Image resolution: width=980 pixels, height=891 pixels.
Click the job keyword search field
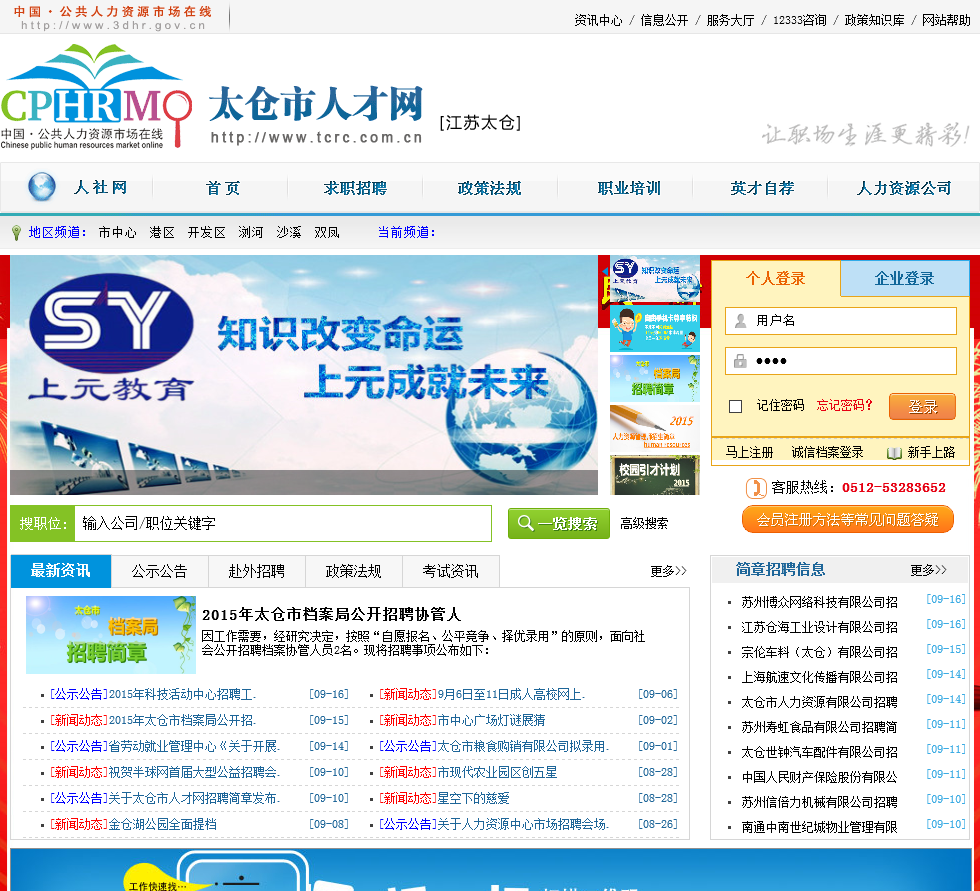pyautogui.click(x=282, y=524)
